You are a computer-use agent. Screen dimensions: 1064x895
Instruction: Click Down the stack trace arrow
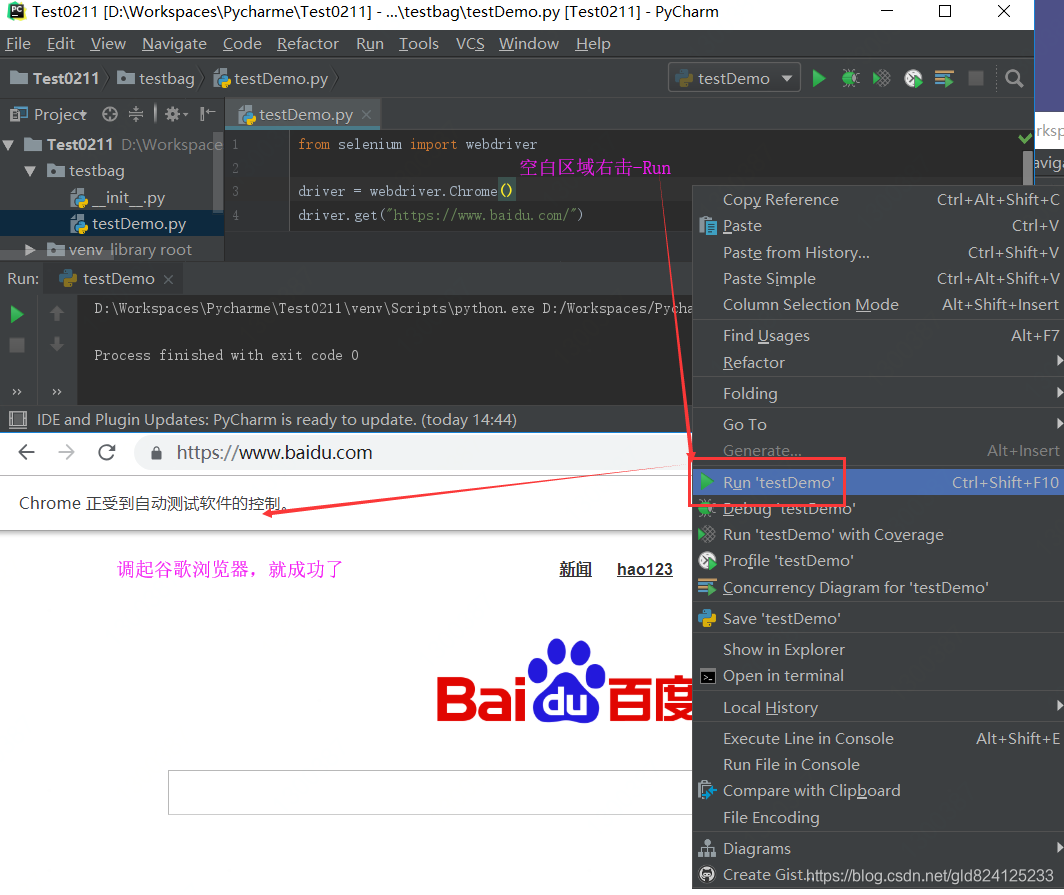[57, 345]
